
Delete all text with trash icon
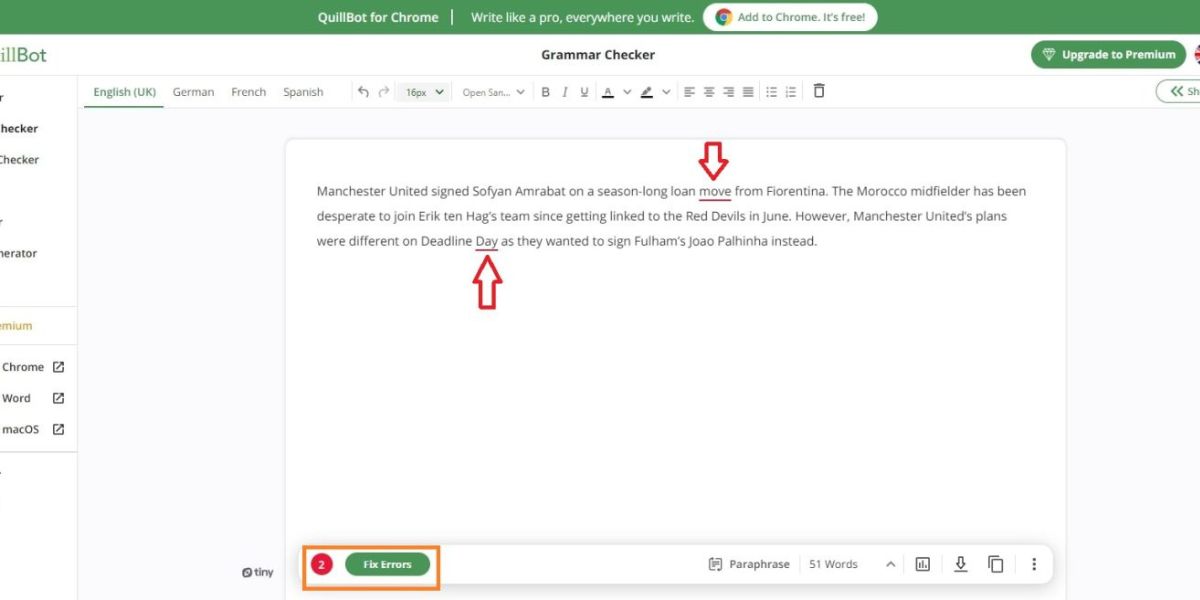click(819, 91)
